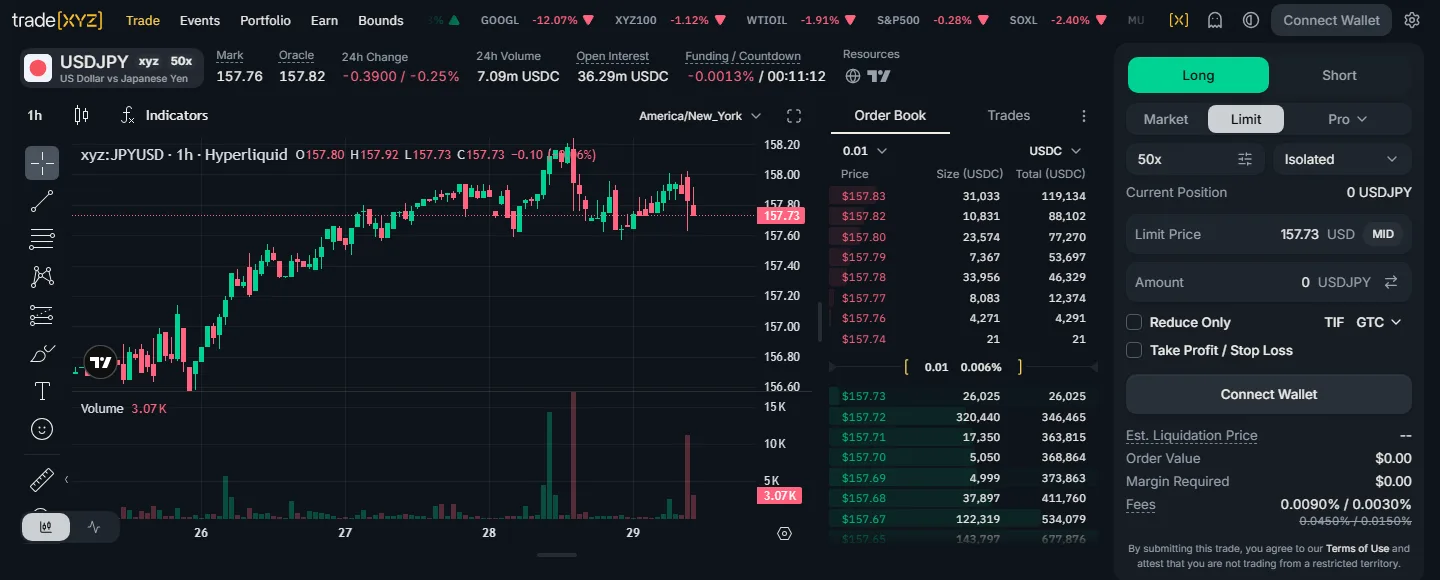Open the long/short position forecasting tool

(x=42, y=315)
